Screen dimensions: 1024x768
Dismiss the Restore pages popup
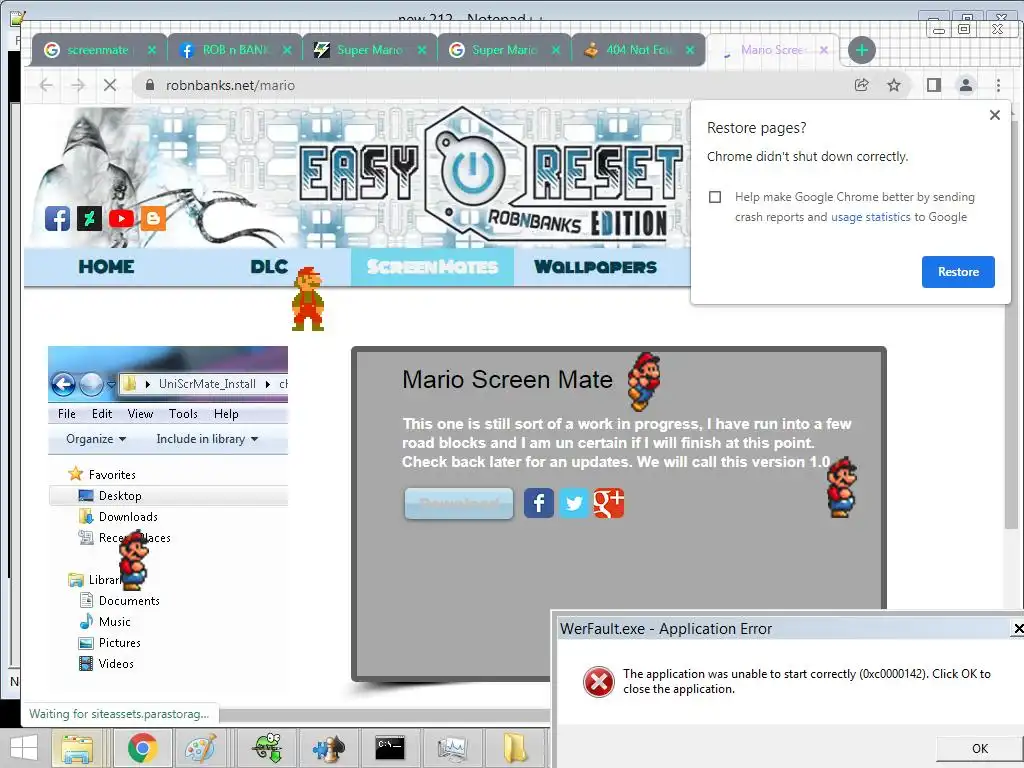(x=995, y=115)
